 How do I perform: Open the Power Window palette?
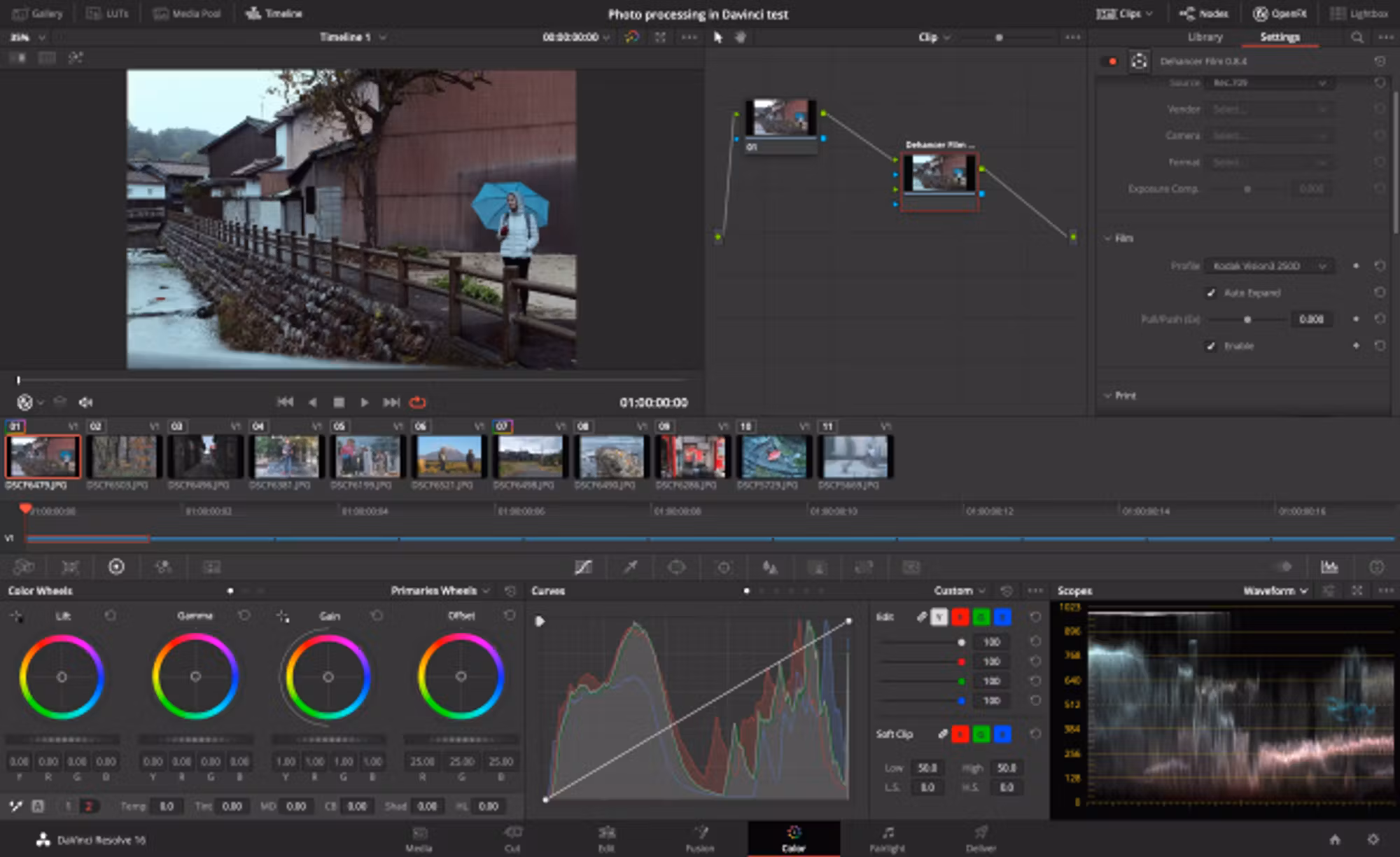tap(676, 567)
